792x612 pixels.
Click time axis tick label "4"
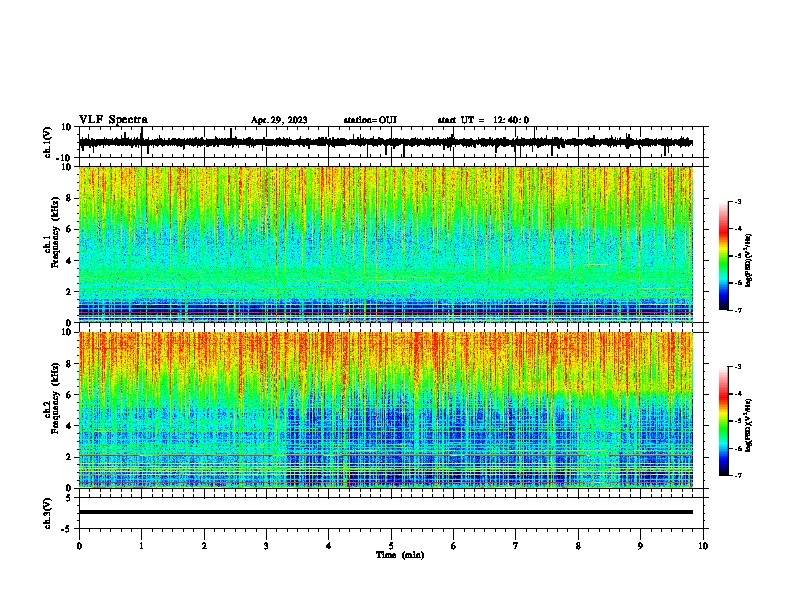[x=328, y=546]
